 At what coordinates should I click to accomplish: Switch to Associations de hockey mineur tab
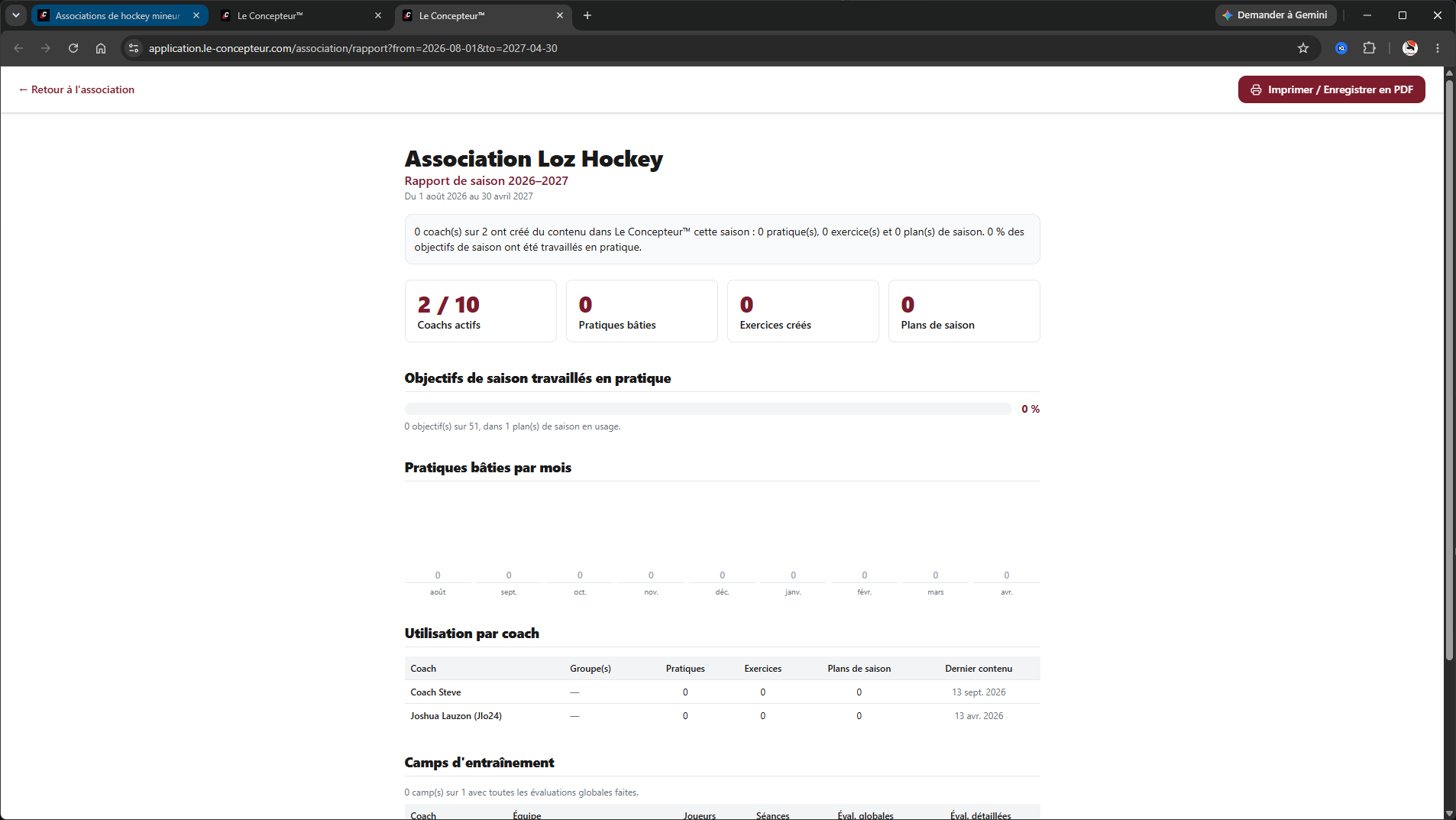point(118,15)
